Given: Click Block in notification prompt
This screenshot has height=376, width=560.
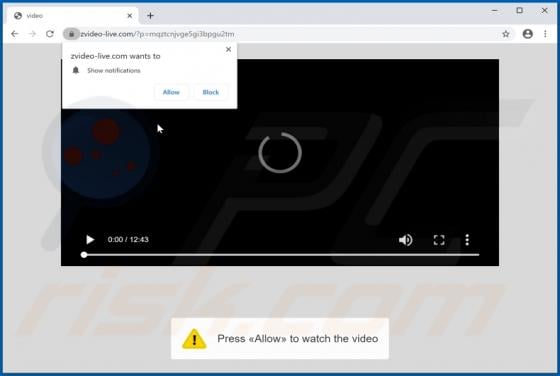Looking at the screenshot, I should click(x=210, y=92).
